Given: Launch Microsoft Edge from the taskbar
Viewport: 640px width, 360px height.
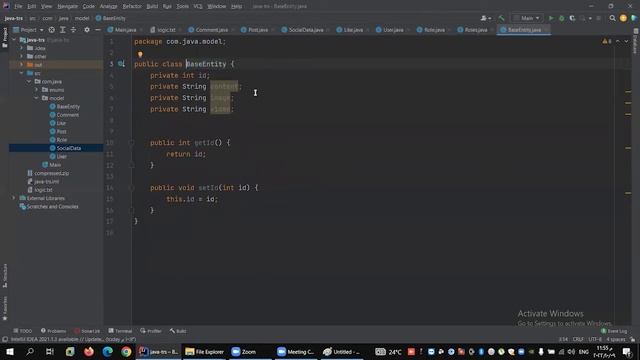Looking at the screenshot, I should [x=108, y=351].
